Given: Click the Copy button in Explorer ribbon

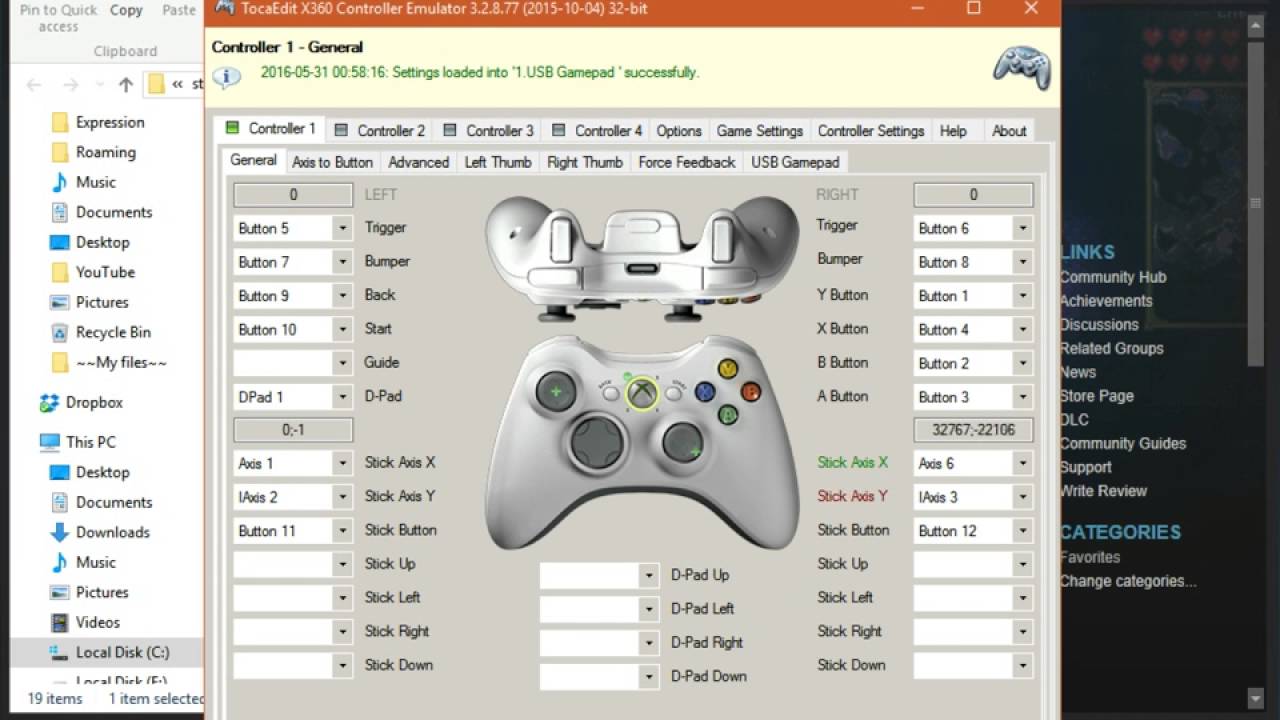Looking at the screenshot, I should (x=126, y=10).
